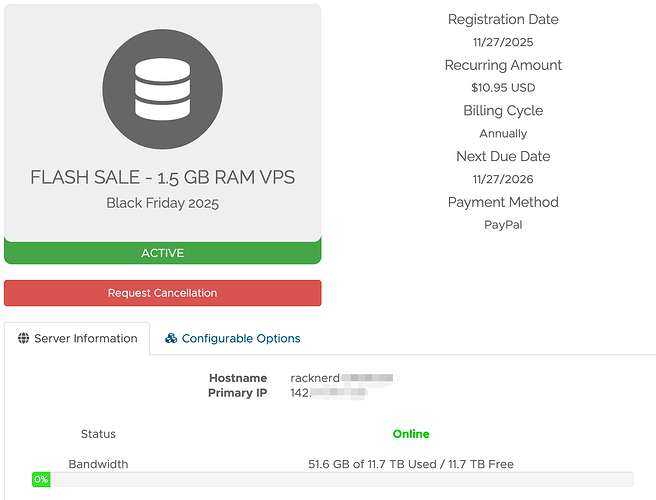Click the Status label
The height and width of the screenshot is (500, 656).
point(98,434)
